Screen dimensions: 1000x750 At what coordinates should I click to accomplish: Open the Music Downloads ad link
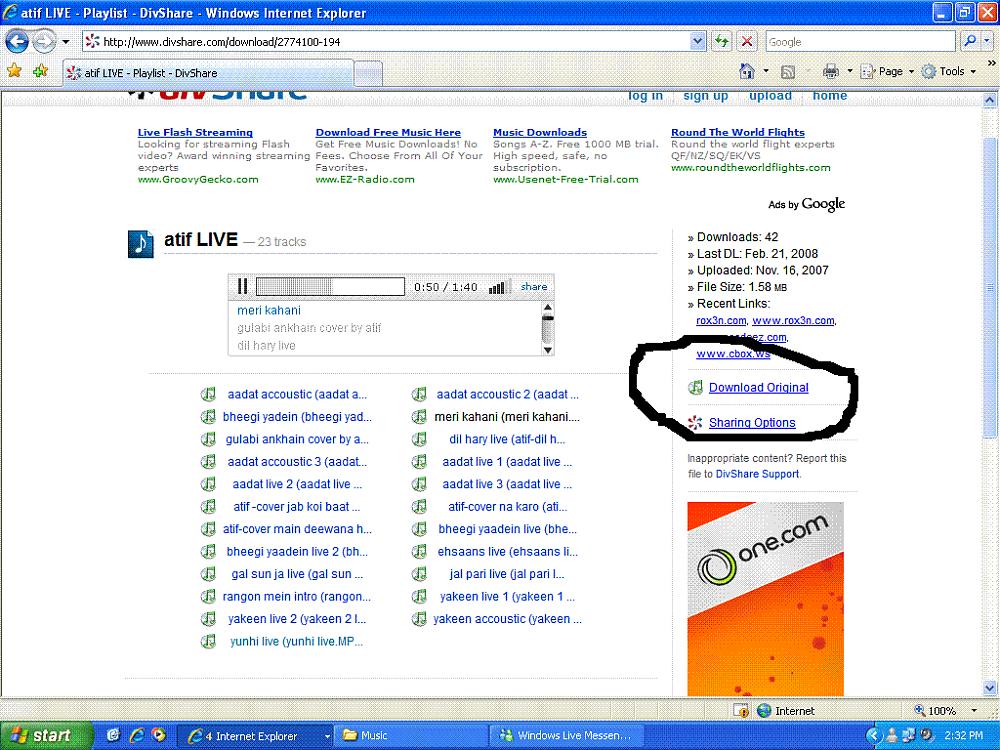pyautogui.click(x=540, y=132)
